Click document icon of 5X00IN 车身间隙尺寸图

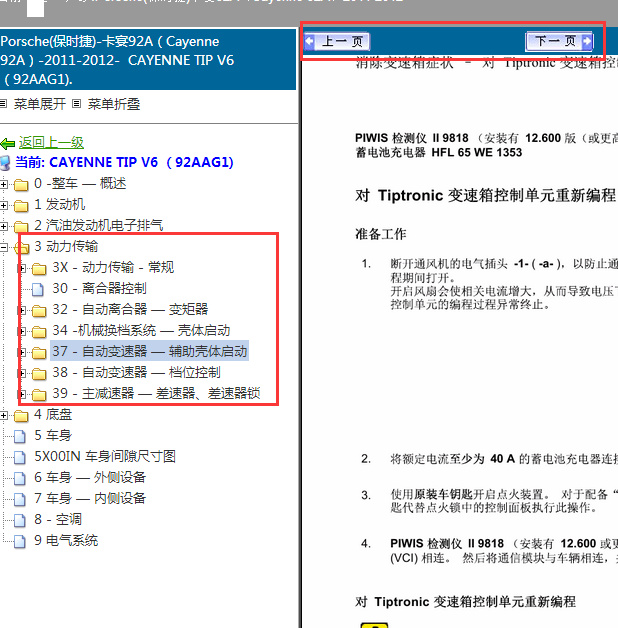click(20, 457)
